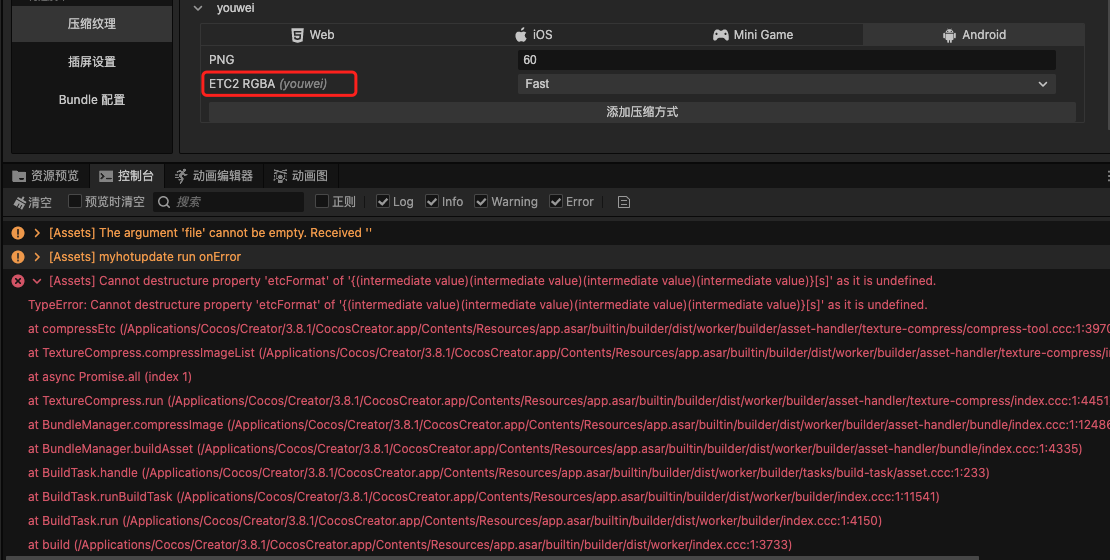Click the PNG format label
This screenshot has height=560, width=1110.
[x=222, y=59]
